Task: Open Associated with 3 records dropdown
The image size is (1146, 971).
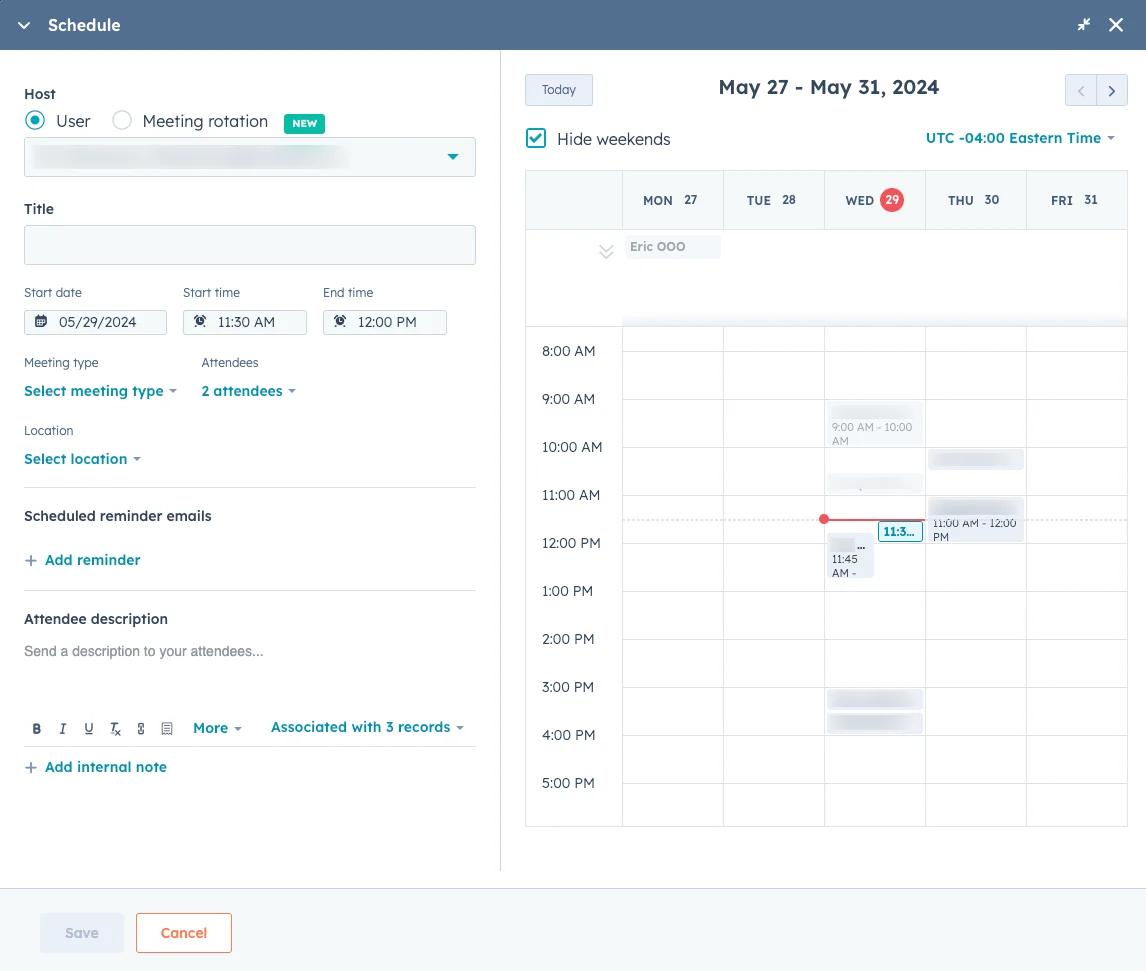Action: pyautogui.click(x=368, y=728)
